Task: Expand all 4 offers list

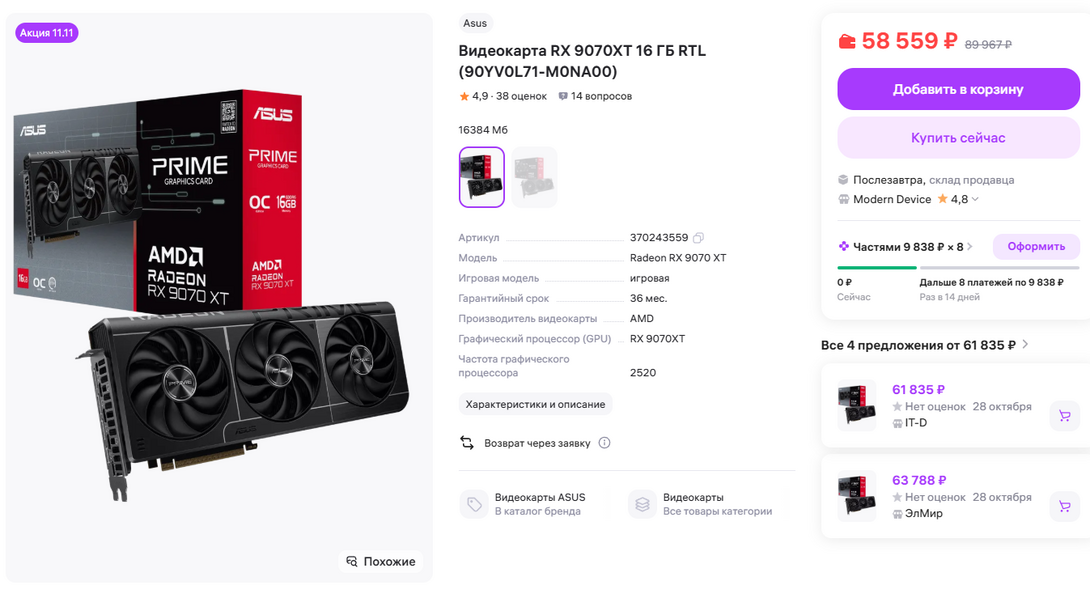Action: [1025, 345]
